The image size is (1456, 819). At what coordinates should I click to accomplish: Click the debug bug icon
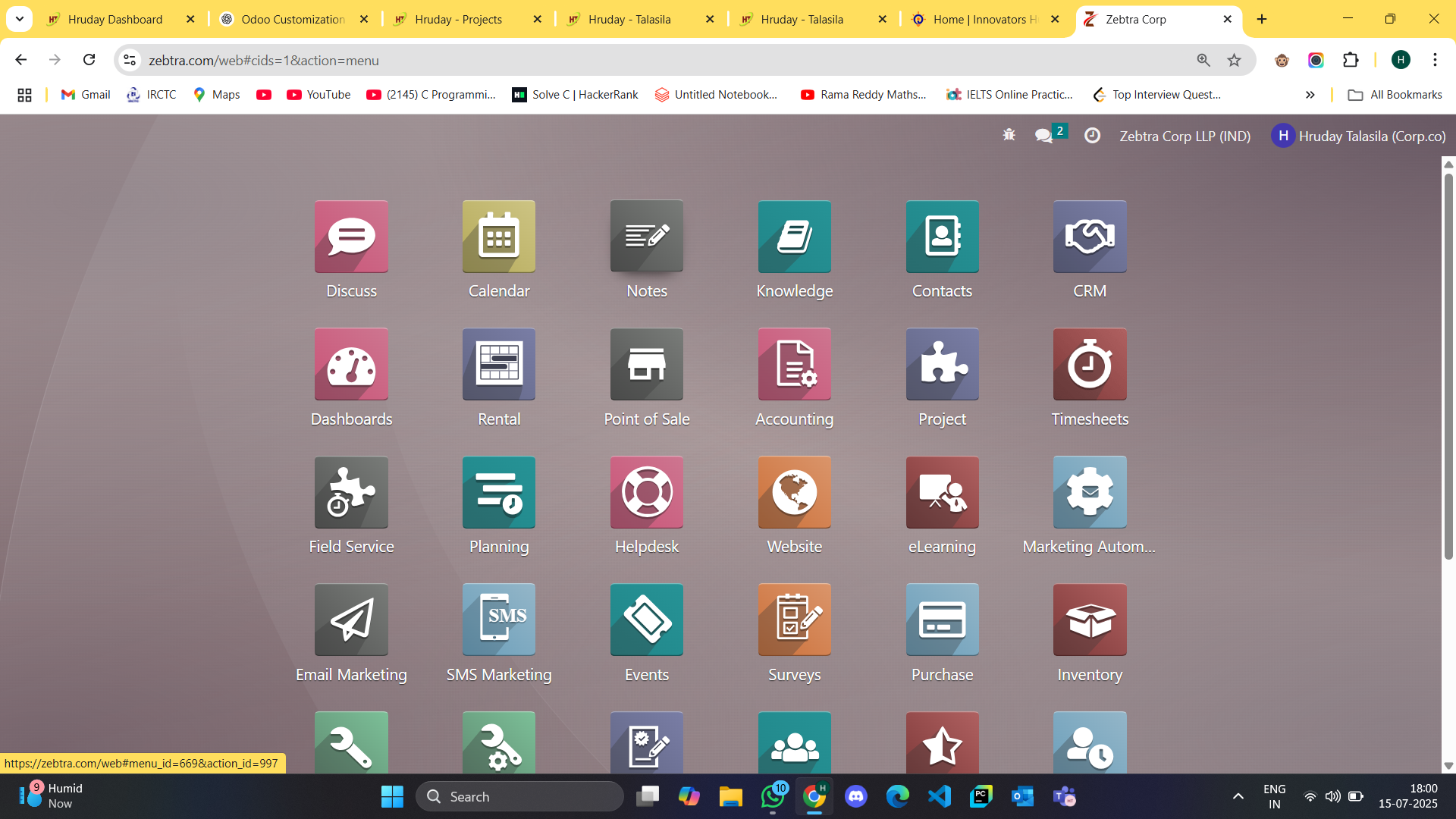coord(1009,135)
